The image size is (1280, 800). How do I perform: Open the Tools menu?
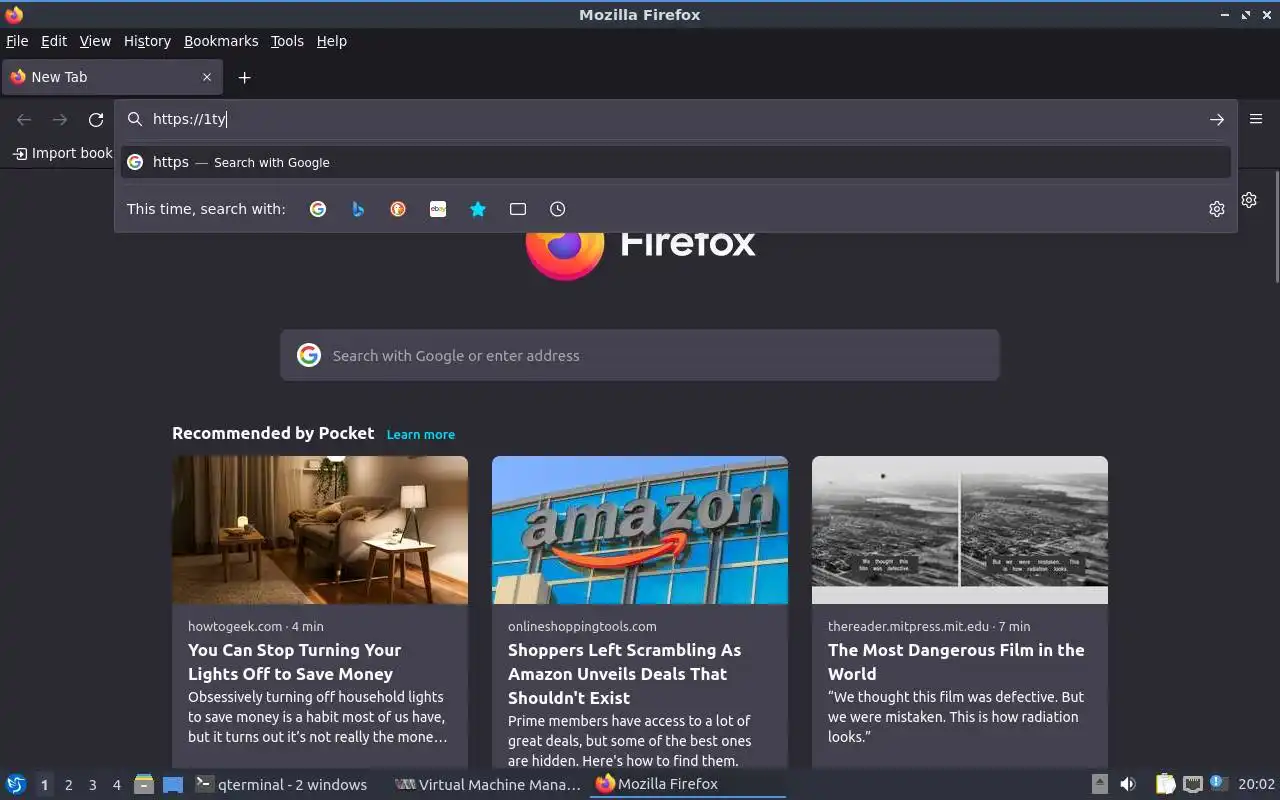point(287,41)
